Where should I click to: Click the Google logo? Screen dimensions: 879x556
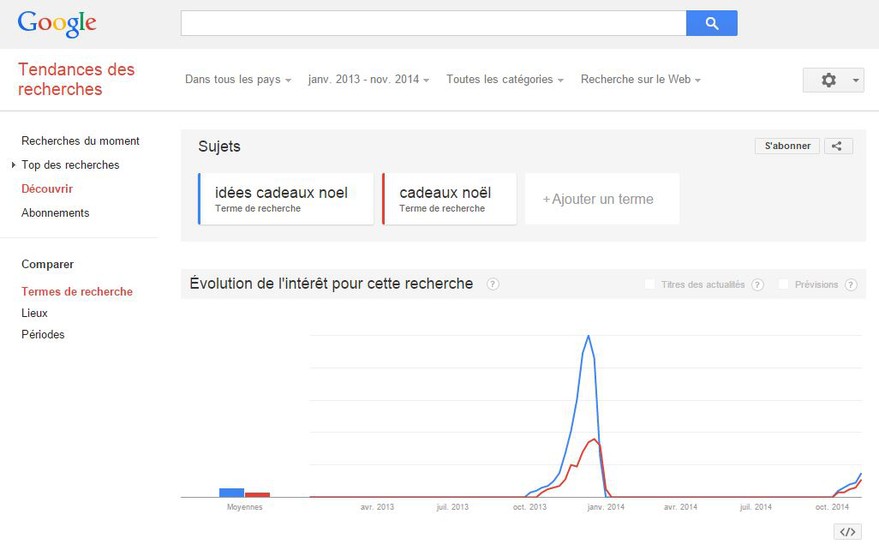click(57, 24)
